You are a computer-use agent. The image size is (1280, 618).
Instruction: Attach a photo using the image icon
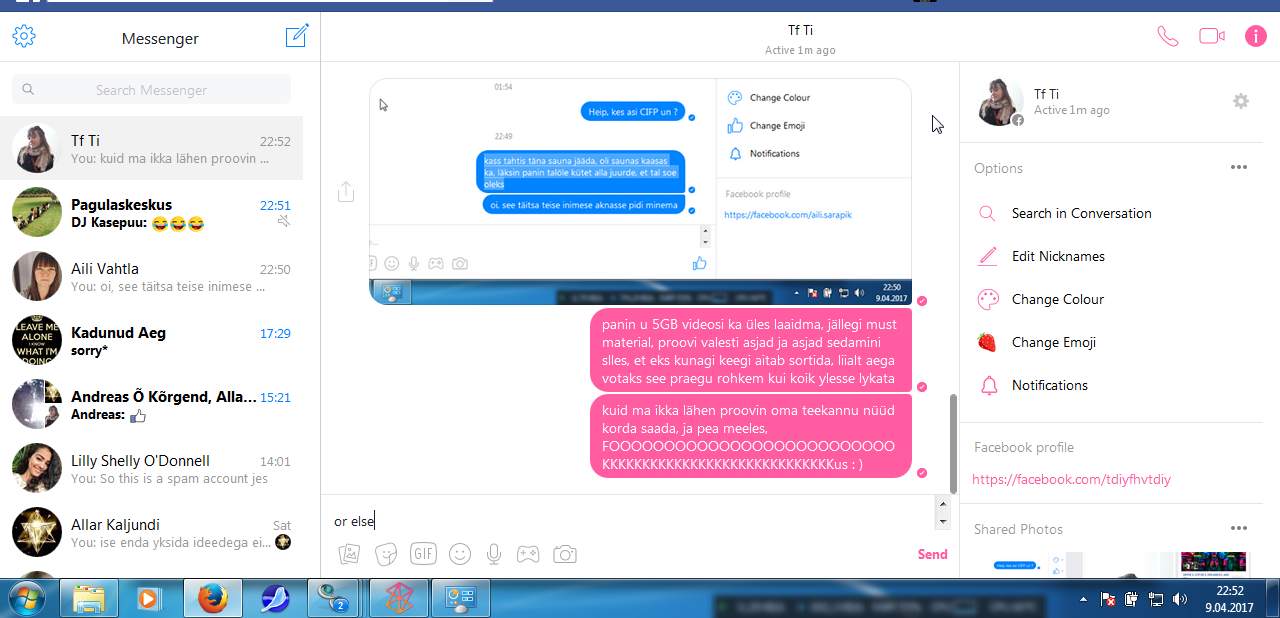point(349,553)
